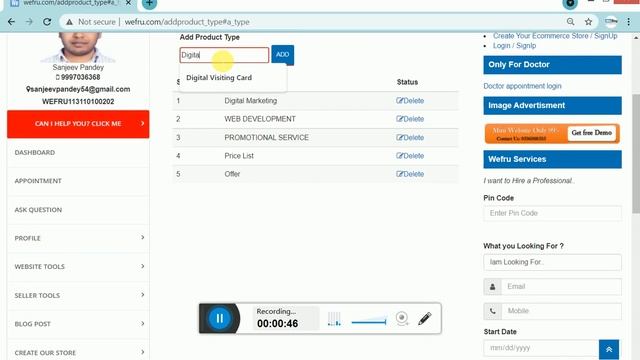Screen dimensions: 640x360
Task: Click the Sanjeev Pandey profile photo
Action: coord(78,47)
